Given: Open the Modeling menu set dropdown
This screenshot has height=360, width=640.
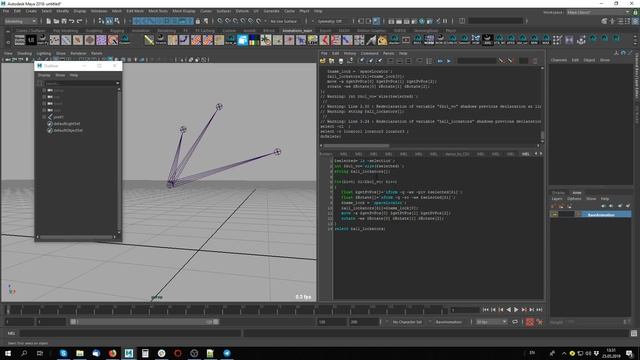Looking at the screenshot, I should tap(20, 21).
